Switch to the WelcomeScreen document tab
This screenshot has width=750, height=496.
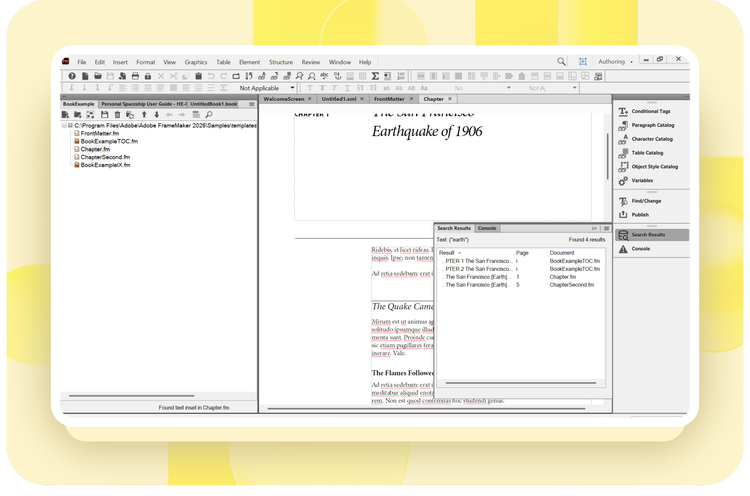(x=284, y=99)
